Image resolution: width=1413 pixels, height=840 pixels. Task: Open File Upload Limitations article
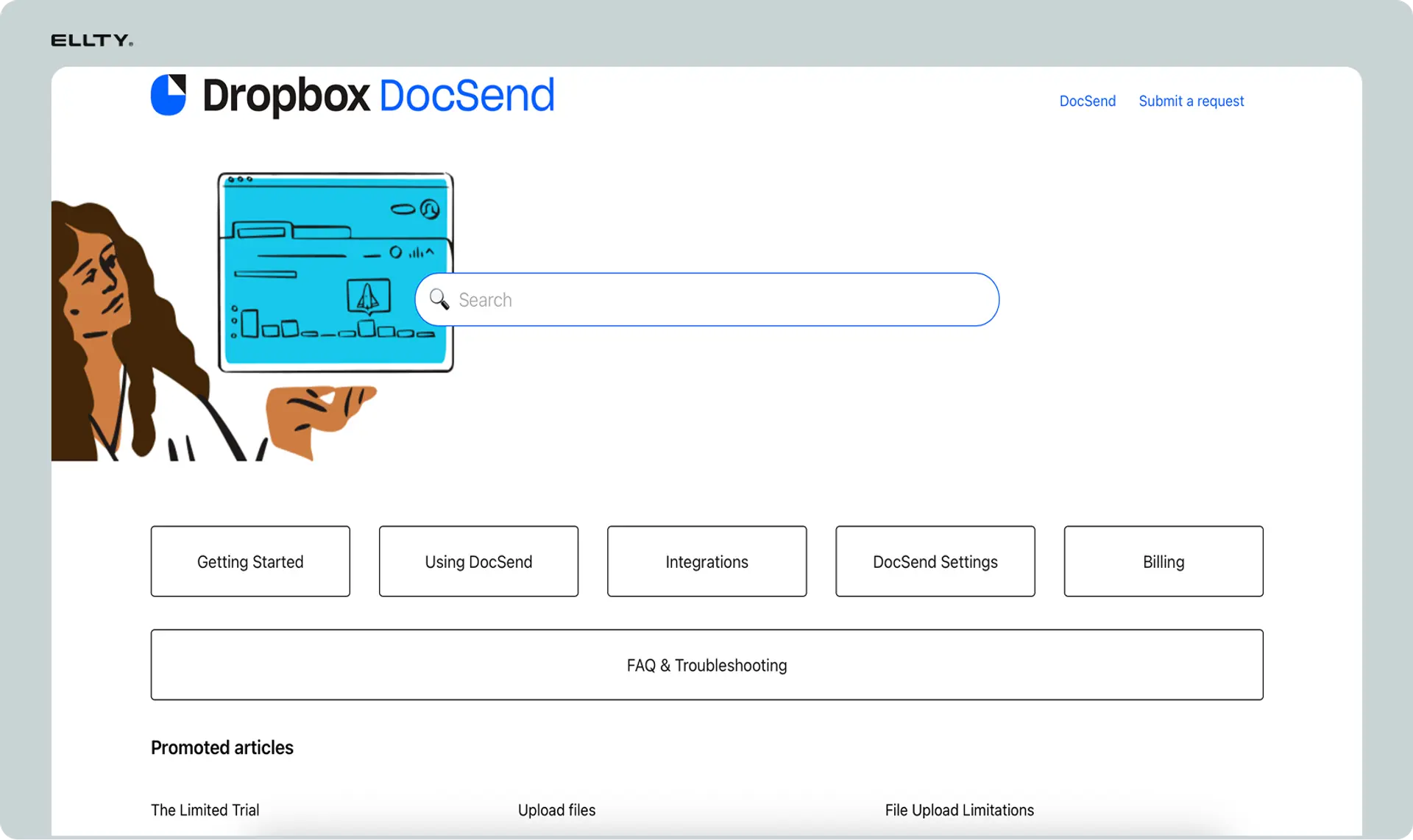pos(959,810)
